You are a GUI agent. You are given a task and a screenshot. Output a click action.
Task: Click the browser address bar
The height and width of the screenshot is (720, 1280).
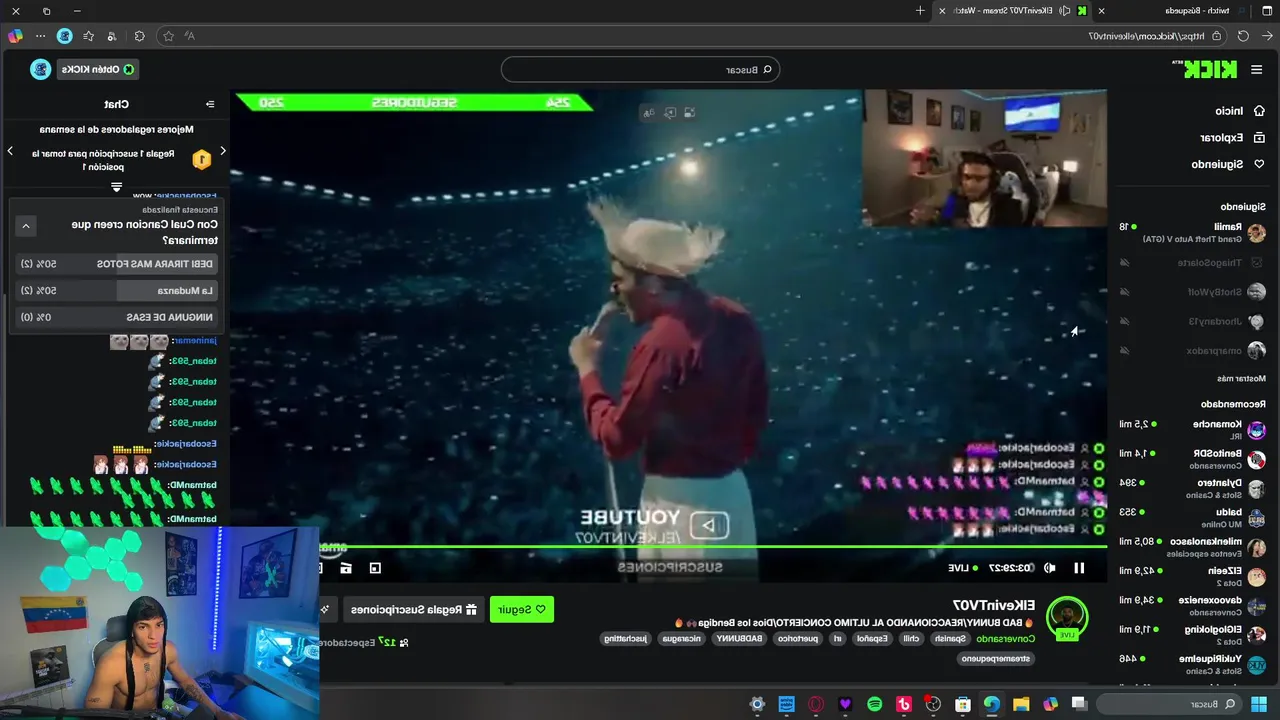pyautogui.click(x=690, y=36)
